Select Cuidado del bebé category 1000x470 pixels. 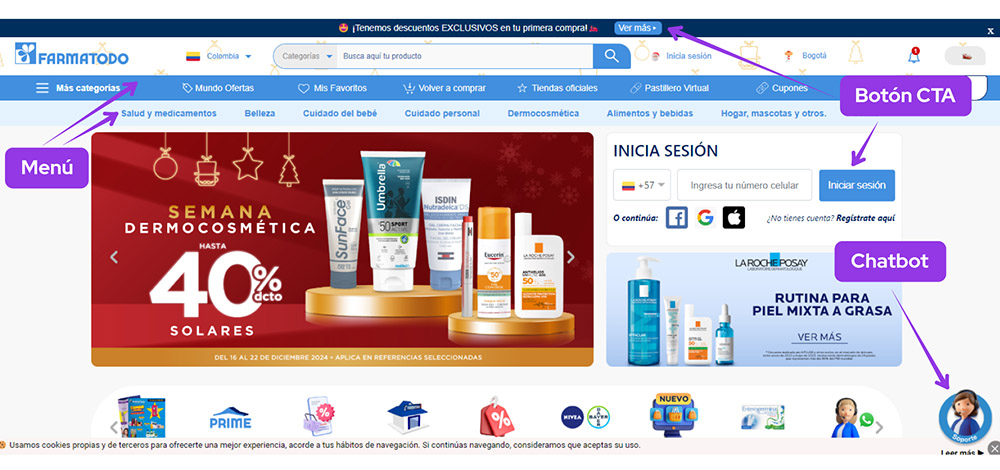(340, 114)
